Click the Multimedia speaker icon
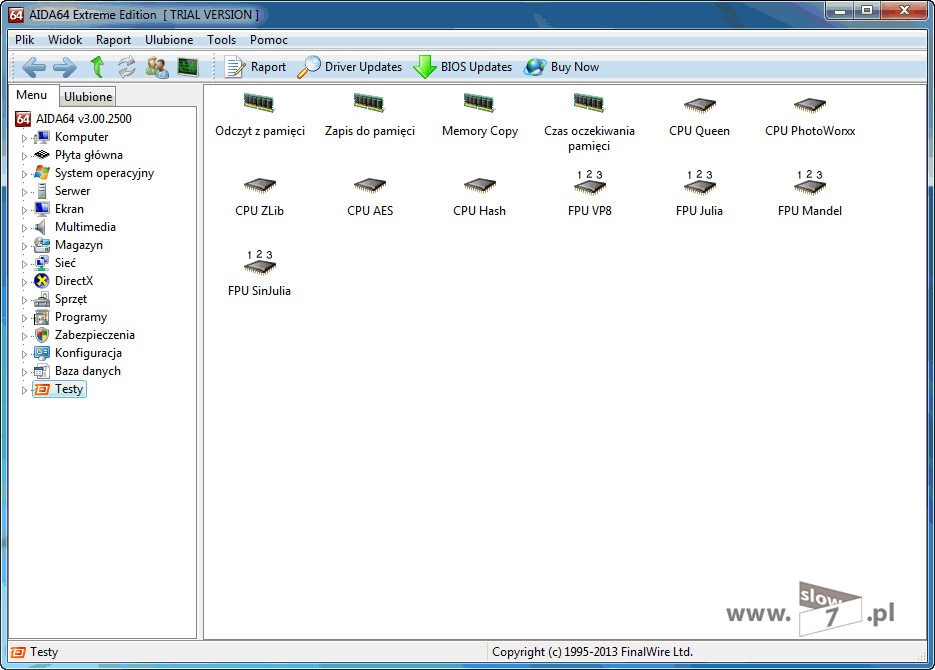The width and height of the screenshot is (935, 670). coord(42,227)
